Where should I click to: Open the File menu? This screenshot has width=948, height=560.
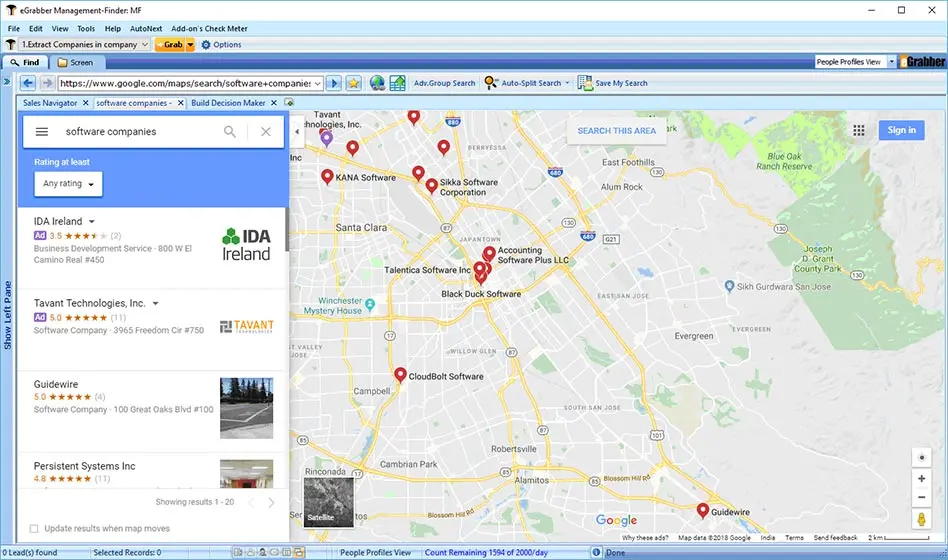pos(14,28)
